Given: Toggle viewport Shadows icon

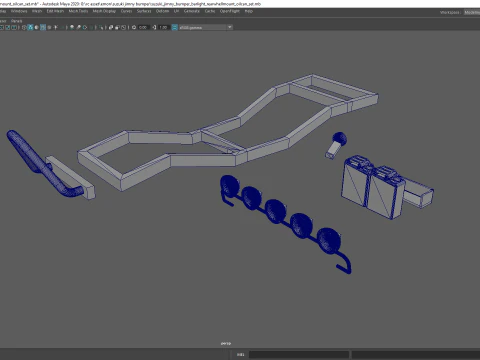Looking at the screenshot, I should coord(62,27).
